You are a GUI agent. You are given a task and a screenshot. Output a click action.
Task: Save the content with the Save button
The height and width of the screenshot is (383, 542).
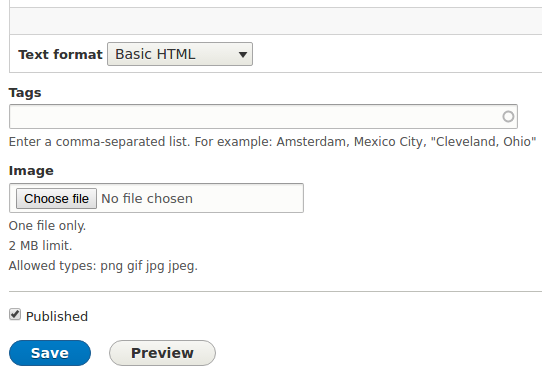tap(50, 353)
